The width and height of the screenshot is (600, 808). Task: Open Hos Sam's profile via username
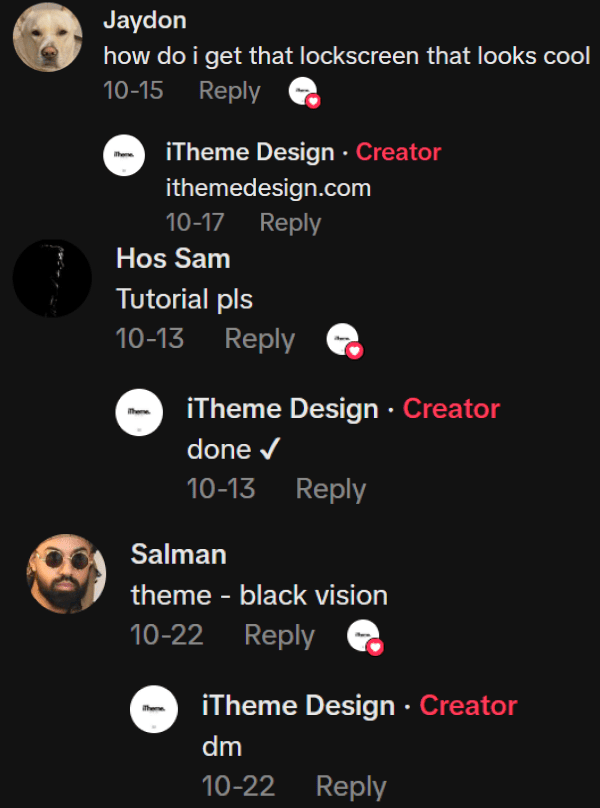173,258
